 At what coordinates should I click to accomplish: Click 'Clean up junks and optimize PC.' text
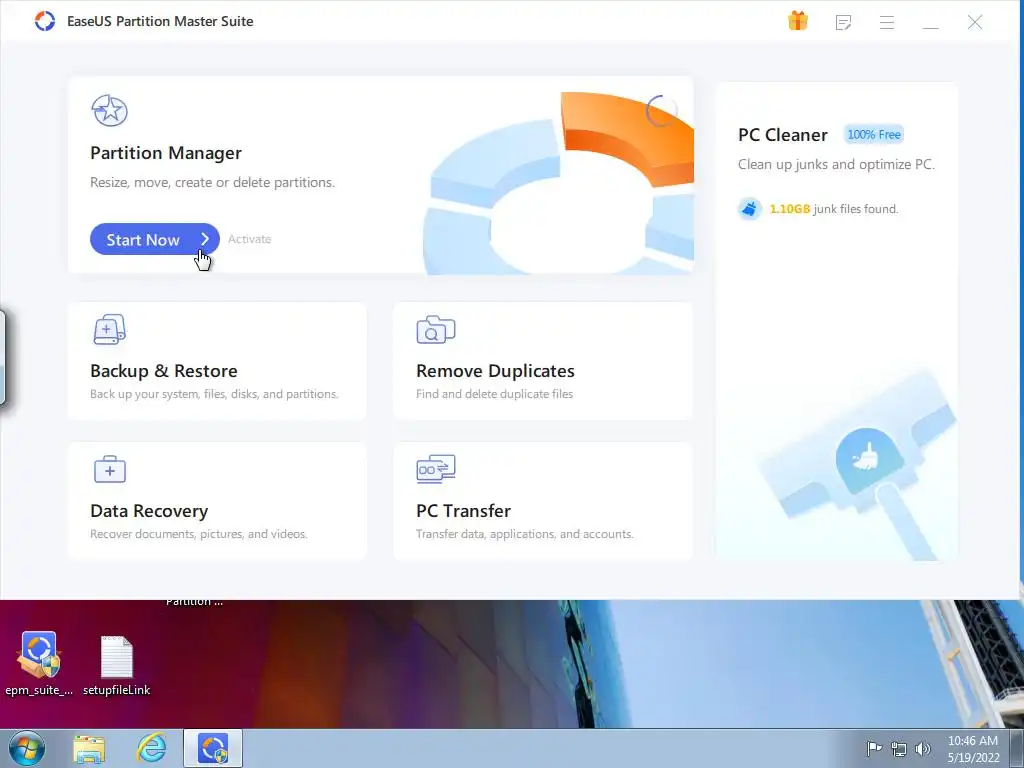pyautogui.click(x=836, y=164)
